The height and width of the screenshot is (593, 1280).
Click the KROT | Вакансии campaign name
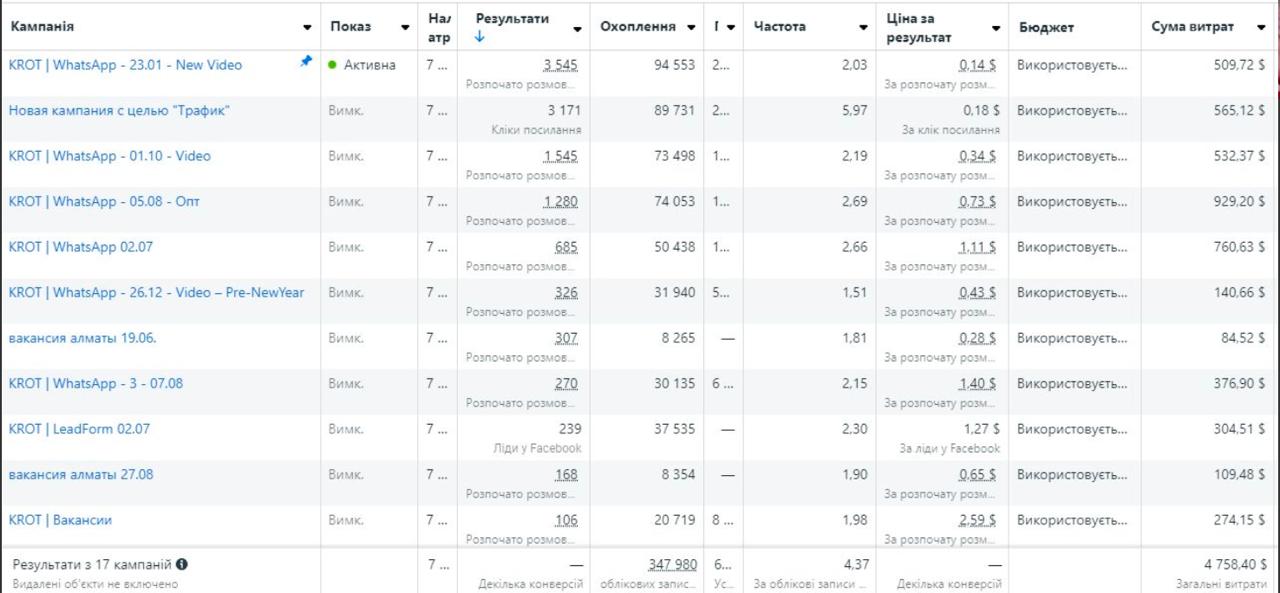pos(60,520)
